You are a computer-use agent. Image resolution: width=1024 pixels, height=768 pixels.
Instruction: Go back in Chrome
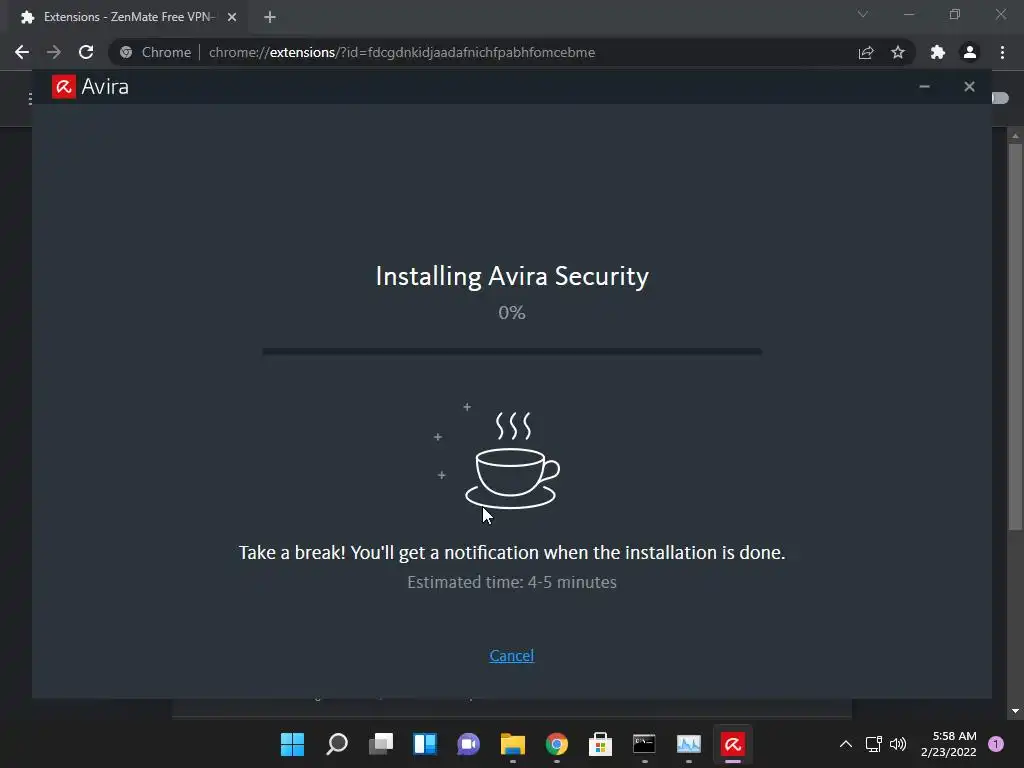(x=22, y=52)
